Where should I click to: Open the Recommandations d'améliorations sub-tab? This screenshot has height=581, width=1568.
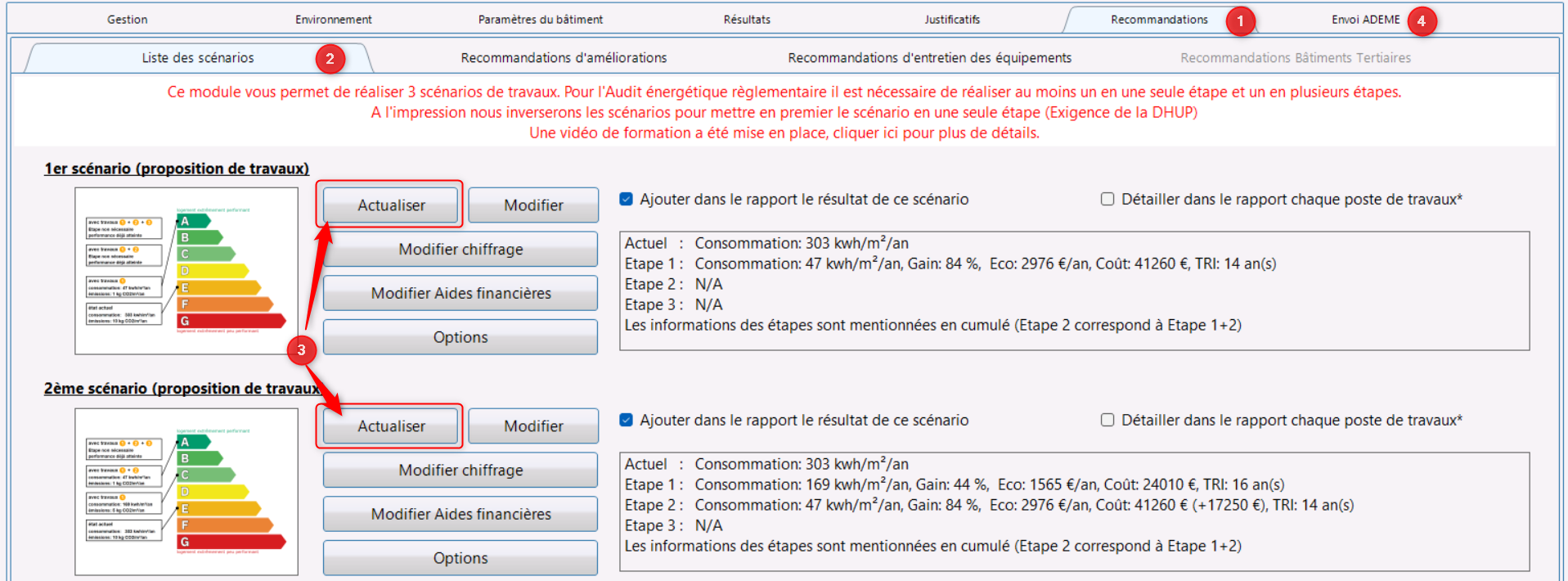[564, 58]
